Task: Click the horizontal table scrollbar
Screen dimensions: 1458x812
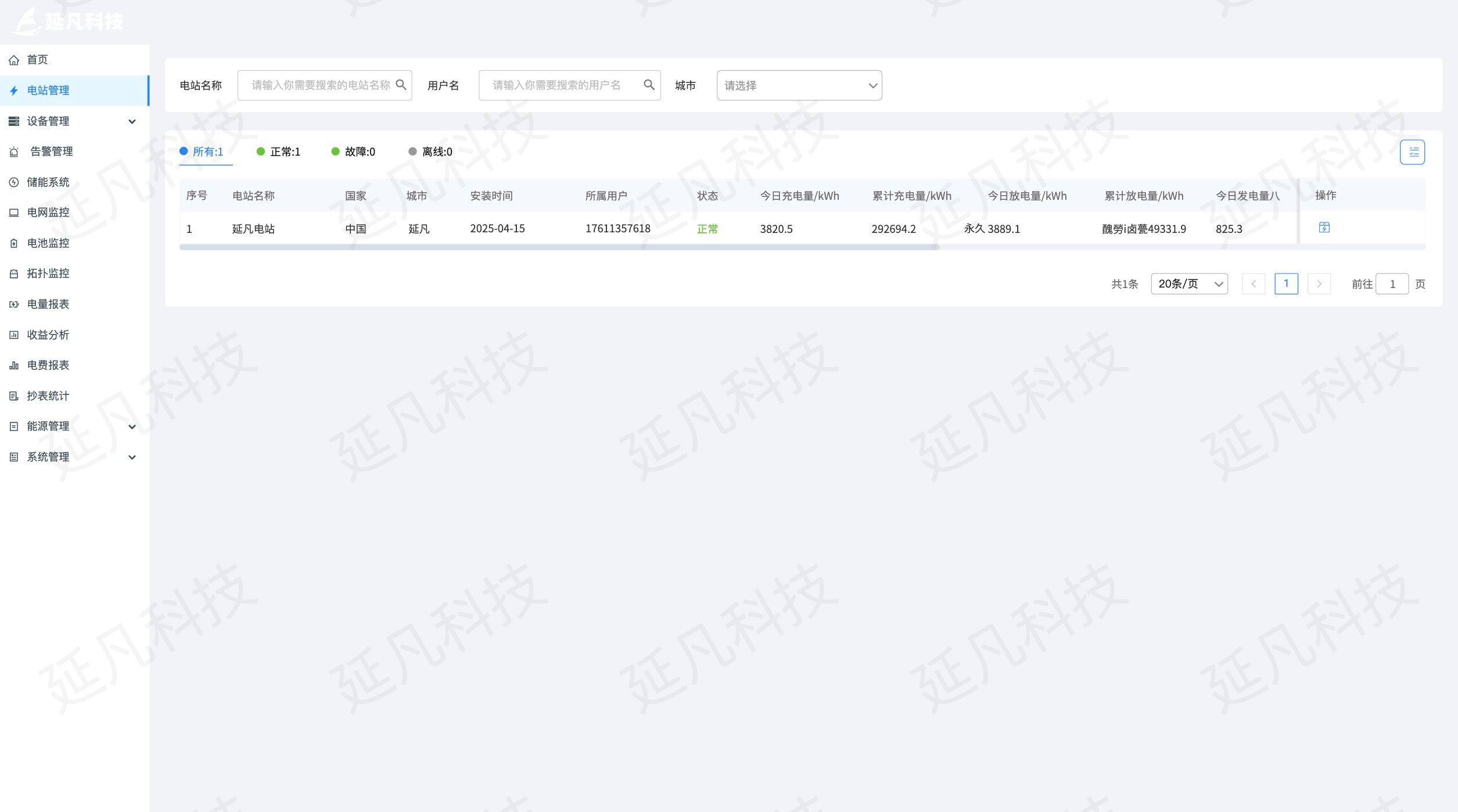Action: pos(559,247)
